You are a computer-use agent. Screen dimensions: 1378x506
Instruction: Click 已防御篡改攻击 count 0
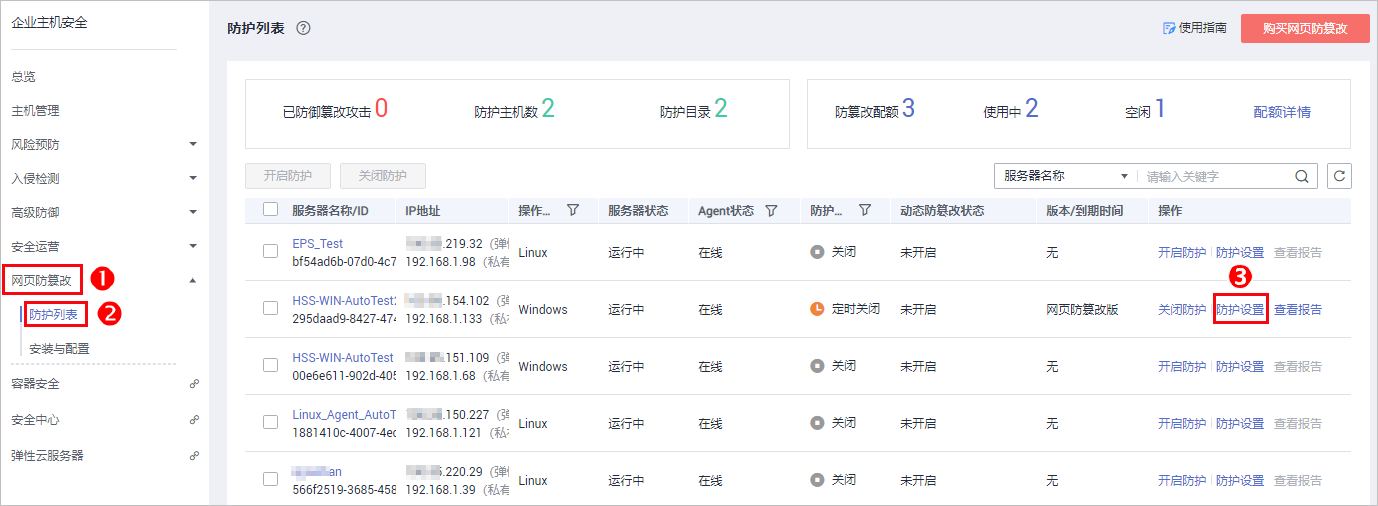(x=382, y=109)
